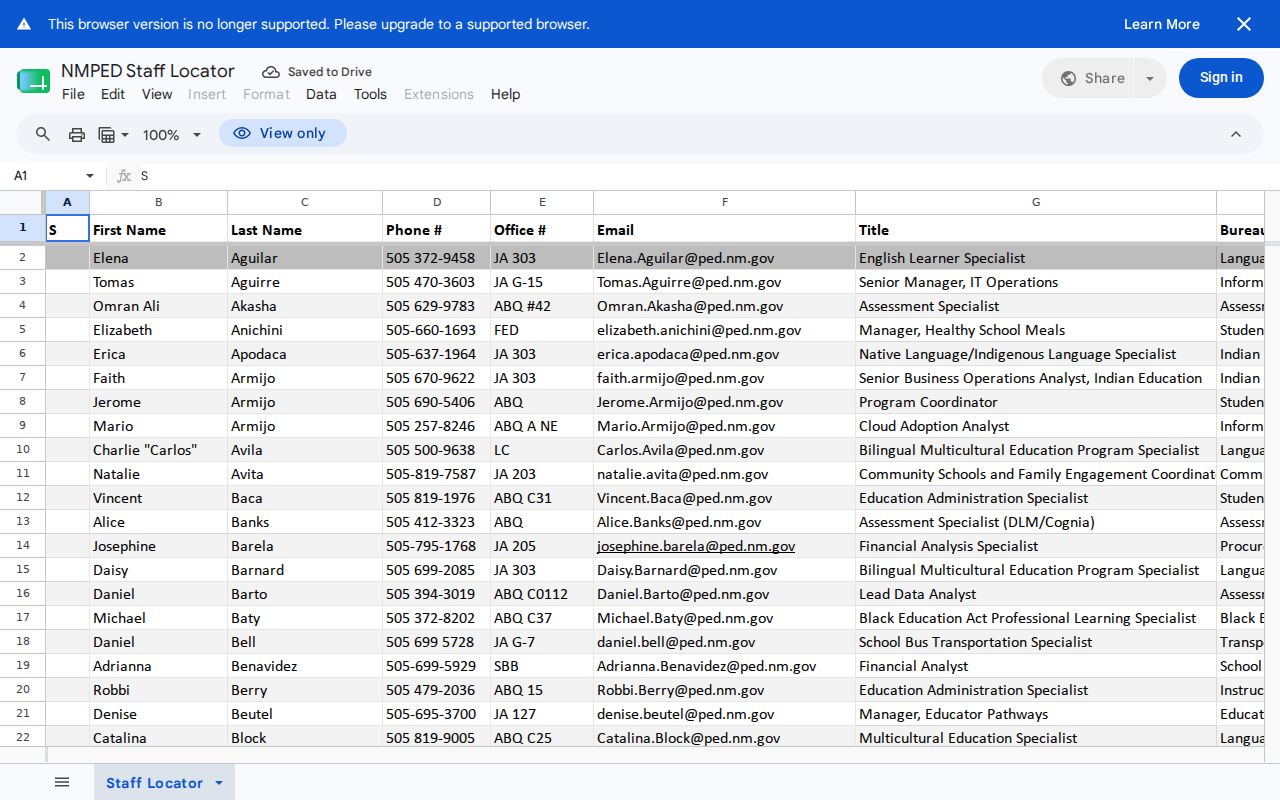Click the formula bar content

(x=700, y=175)
